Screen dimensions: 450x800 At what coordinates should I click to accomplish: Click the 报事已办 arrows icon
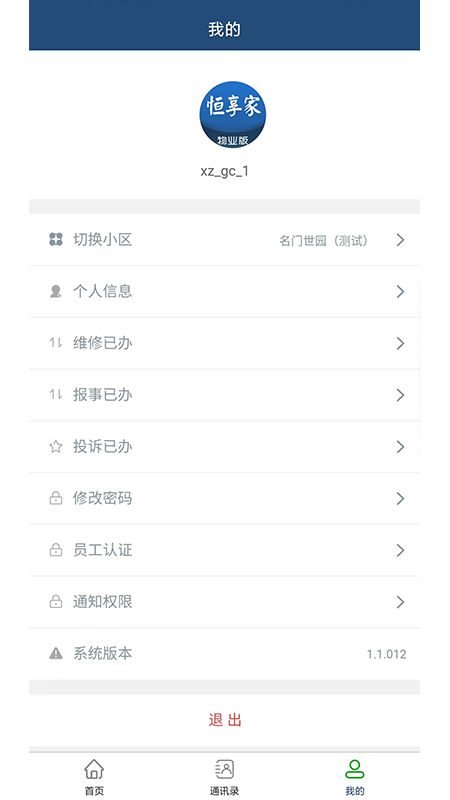[x=56, y=395]
